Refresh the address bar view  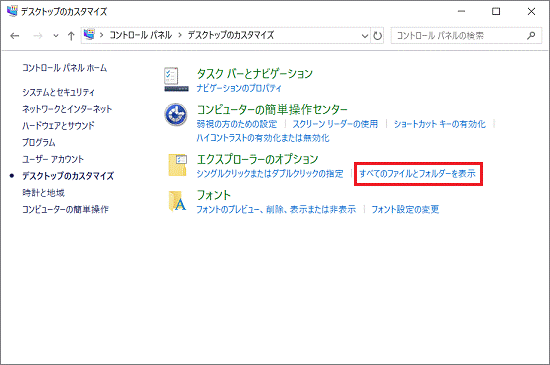pos(377,36)
